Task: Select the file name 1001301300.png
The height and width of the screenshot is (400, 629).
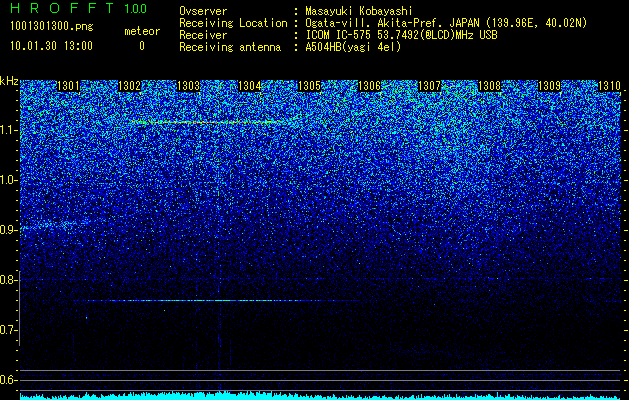Action: click(52, 27)
